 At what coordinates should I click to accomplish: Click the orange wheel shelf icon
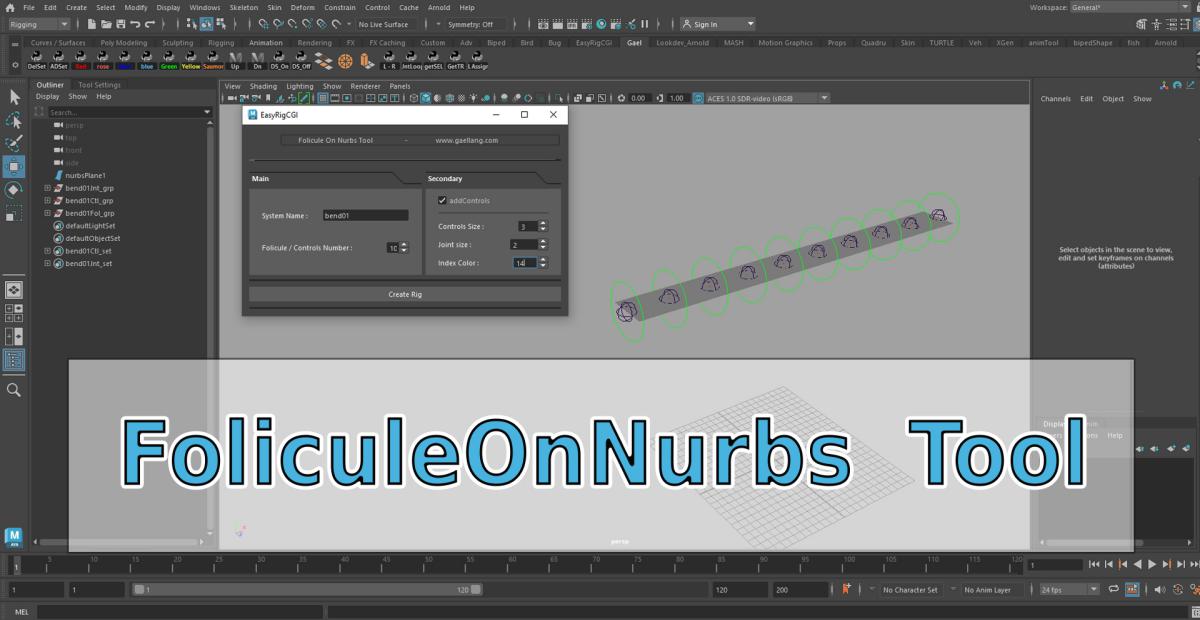click(345, 61)
